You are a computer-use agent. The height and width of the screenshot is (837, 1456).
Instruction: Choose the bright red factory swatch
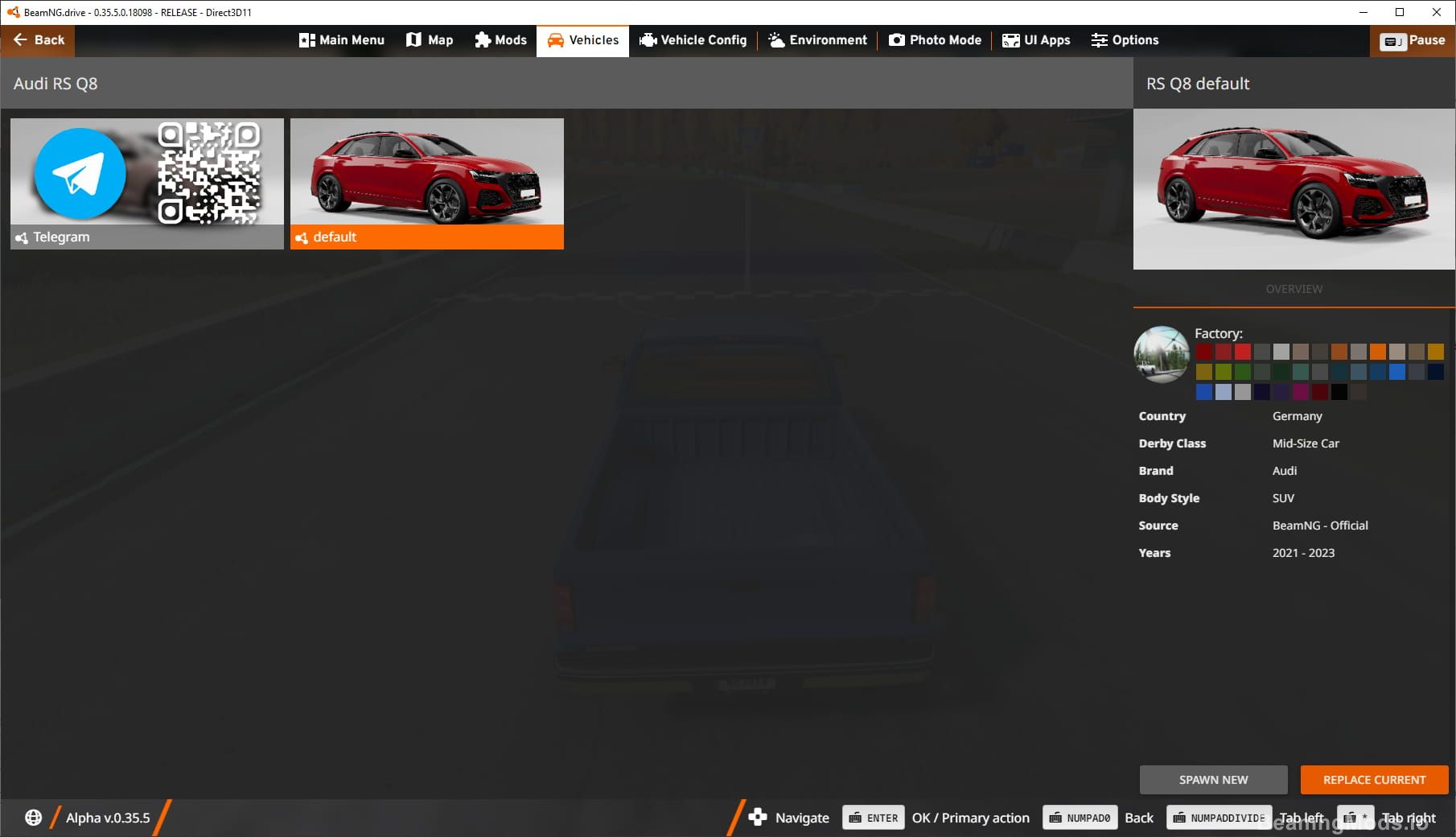click(1243, 352)
